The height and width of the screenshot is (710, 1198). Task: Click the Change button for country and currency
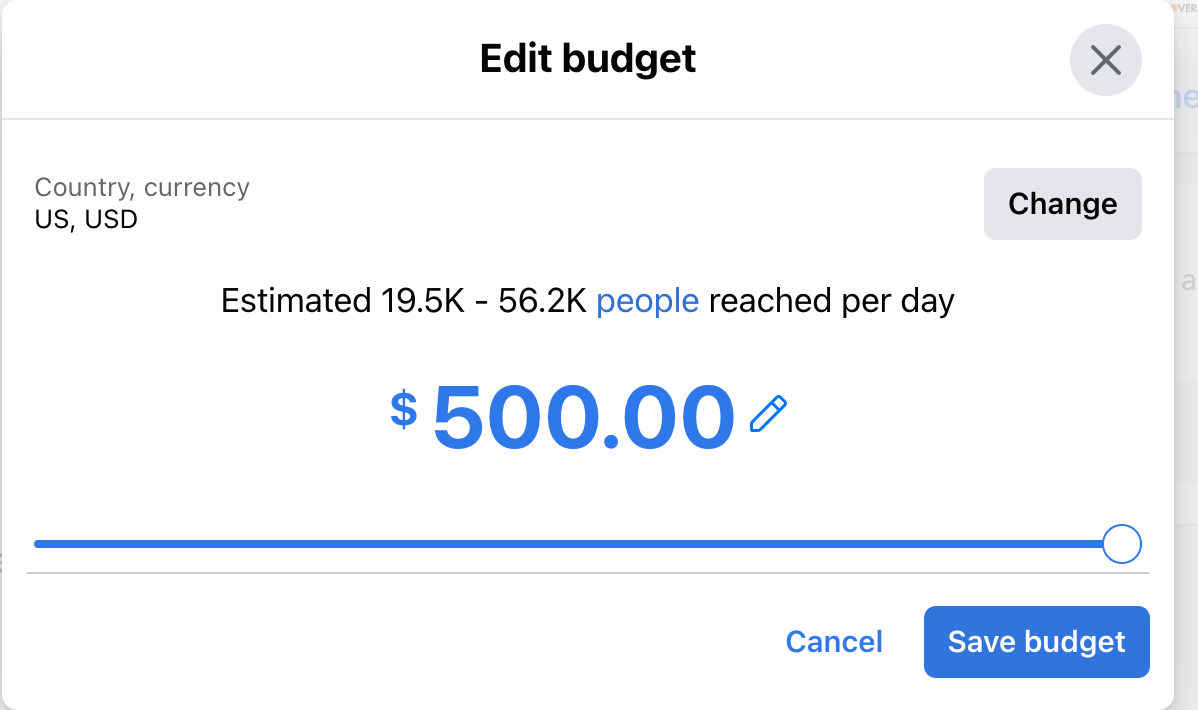point(1062,204)
